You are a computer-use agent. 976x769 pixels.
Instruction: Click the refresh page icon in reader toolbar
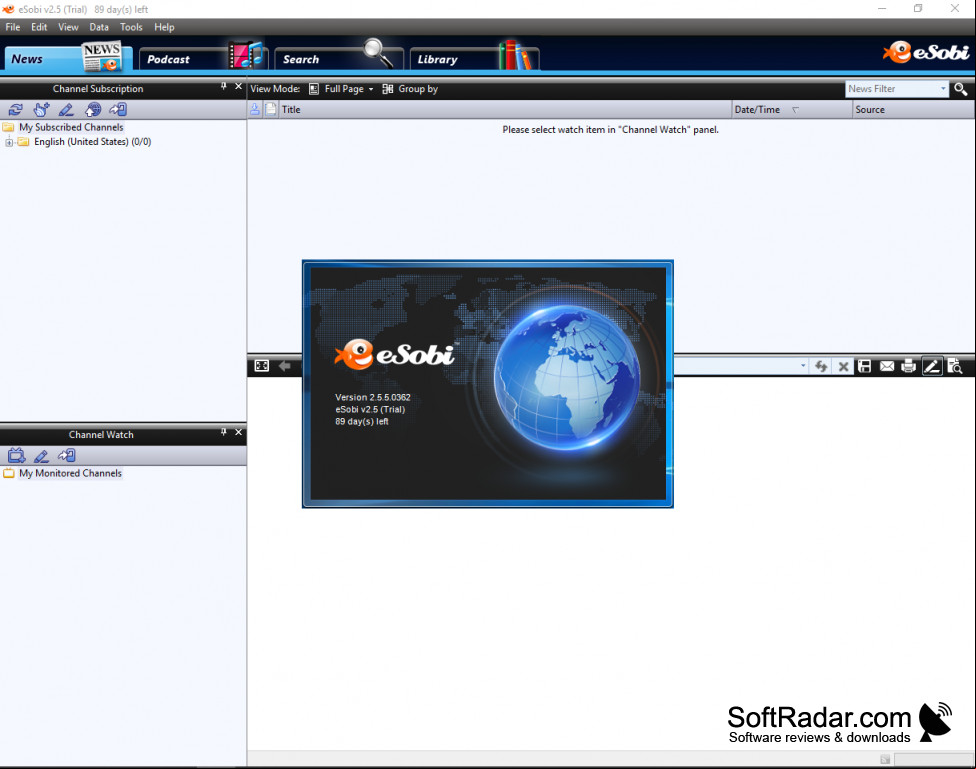[x=821, y=366]
